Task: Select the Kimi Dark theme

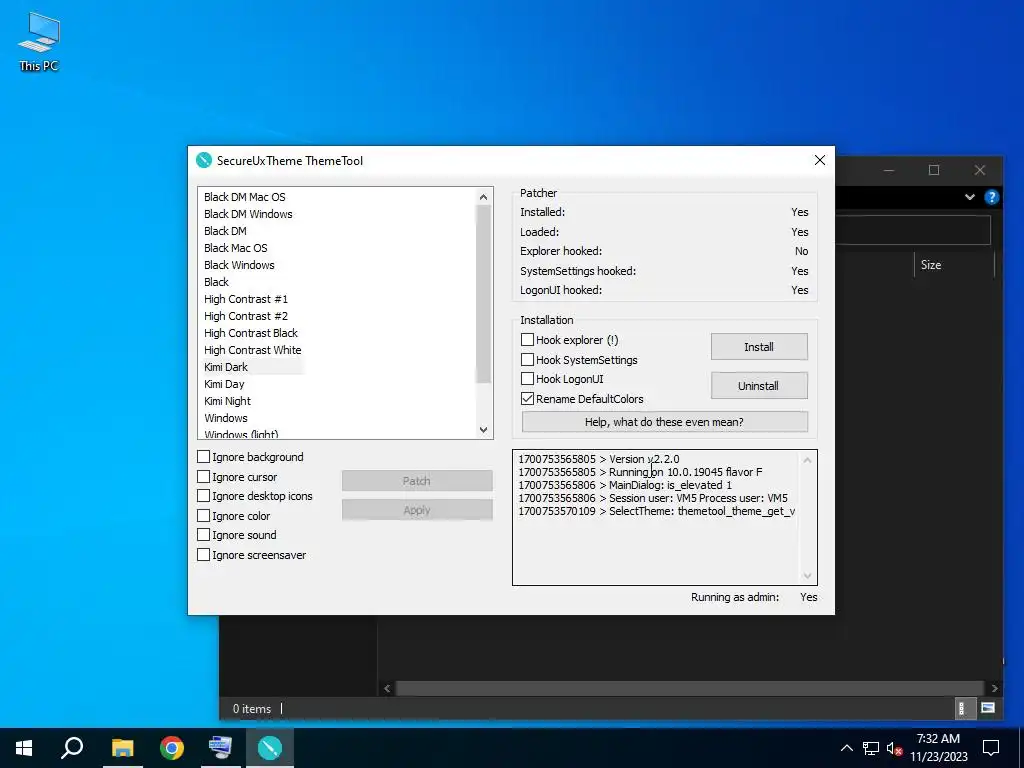Action: point(226,366)
